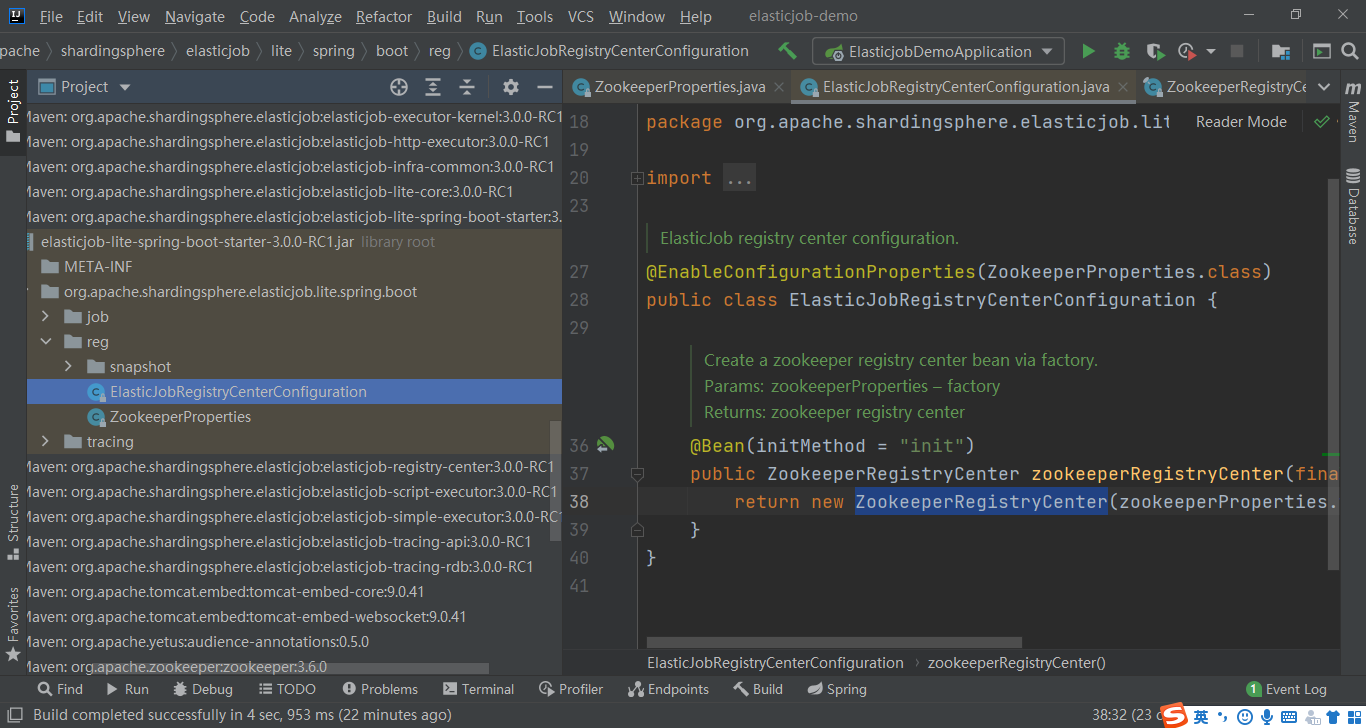Click the Project panel vertical scrollbar

(556, 480)
